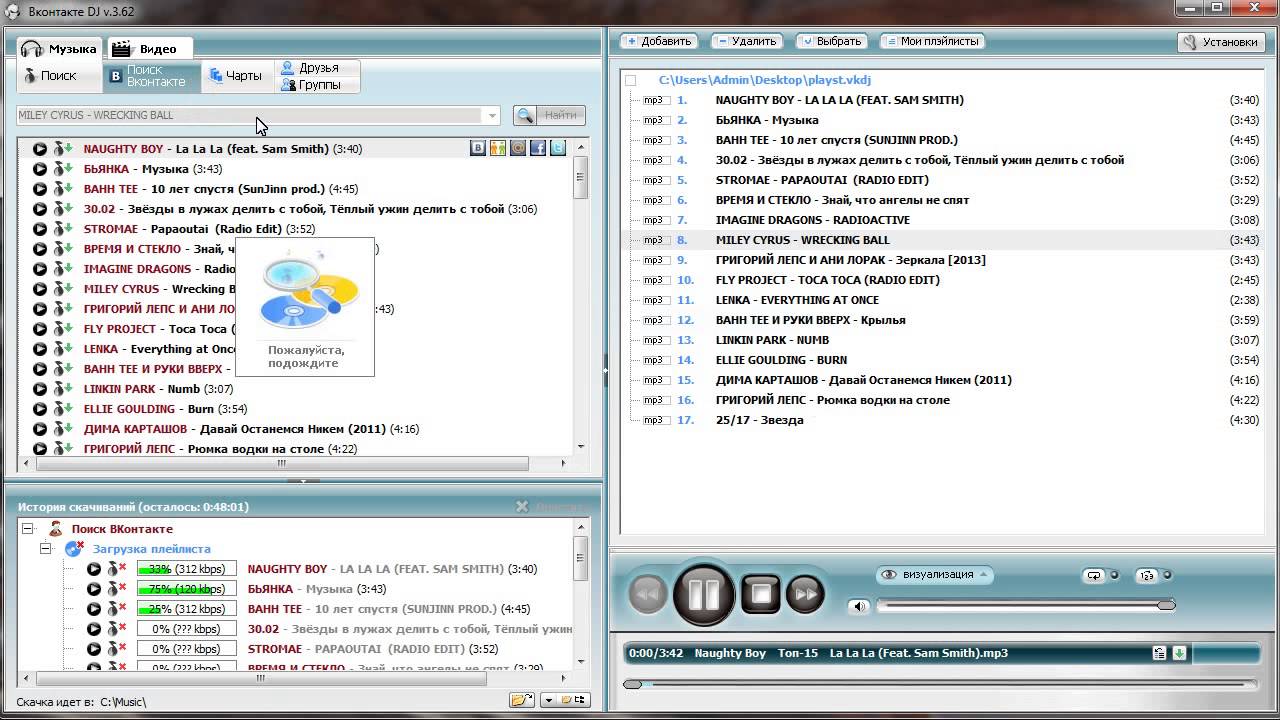Open the Добавить menu
1280x720 pixels.
point(658,41)
